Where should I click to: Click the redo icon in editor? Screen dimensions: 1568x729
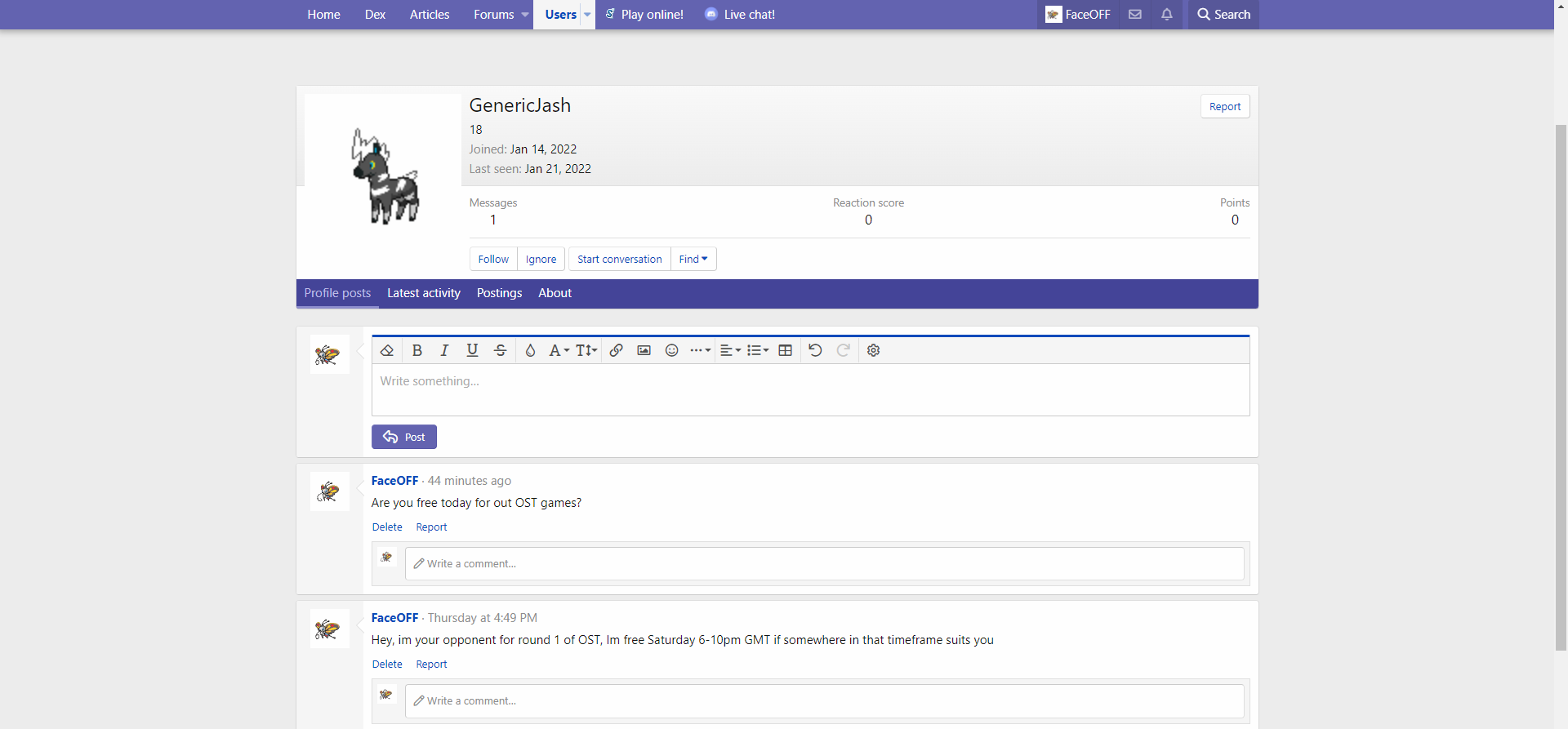pos(844,350)
